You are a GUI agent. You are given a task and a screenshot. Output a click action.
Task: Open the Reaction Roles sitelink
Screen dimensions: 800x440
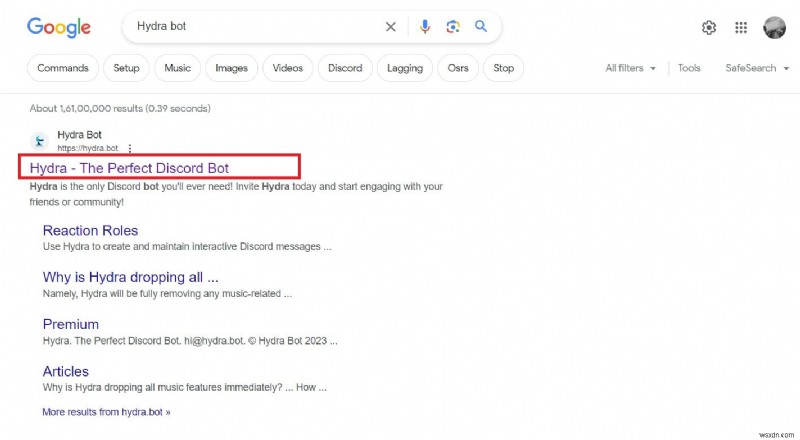pyautogui.click(x=90, y=230)
